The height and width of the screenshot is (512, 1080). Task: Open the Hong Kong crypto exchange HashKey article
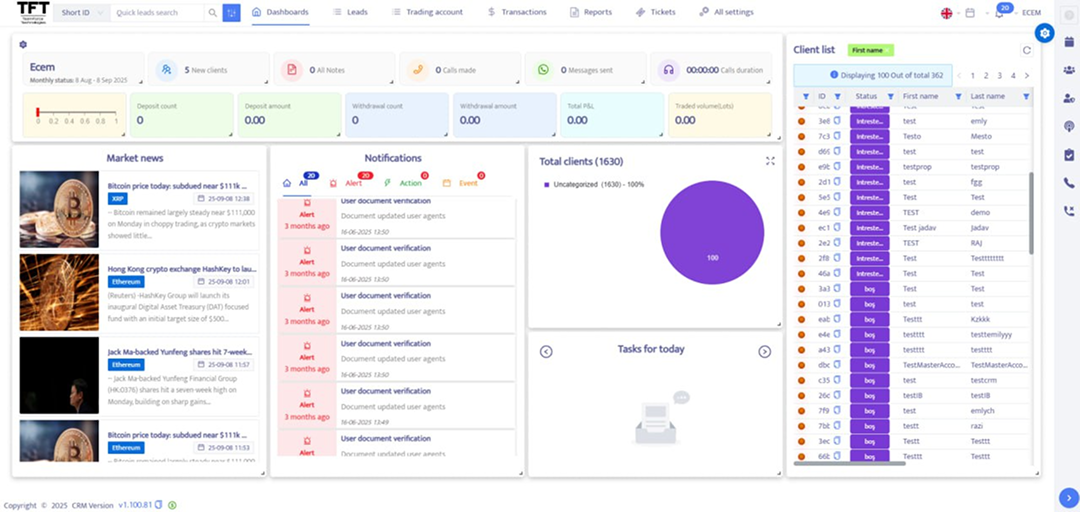point(182,269)
